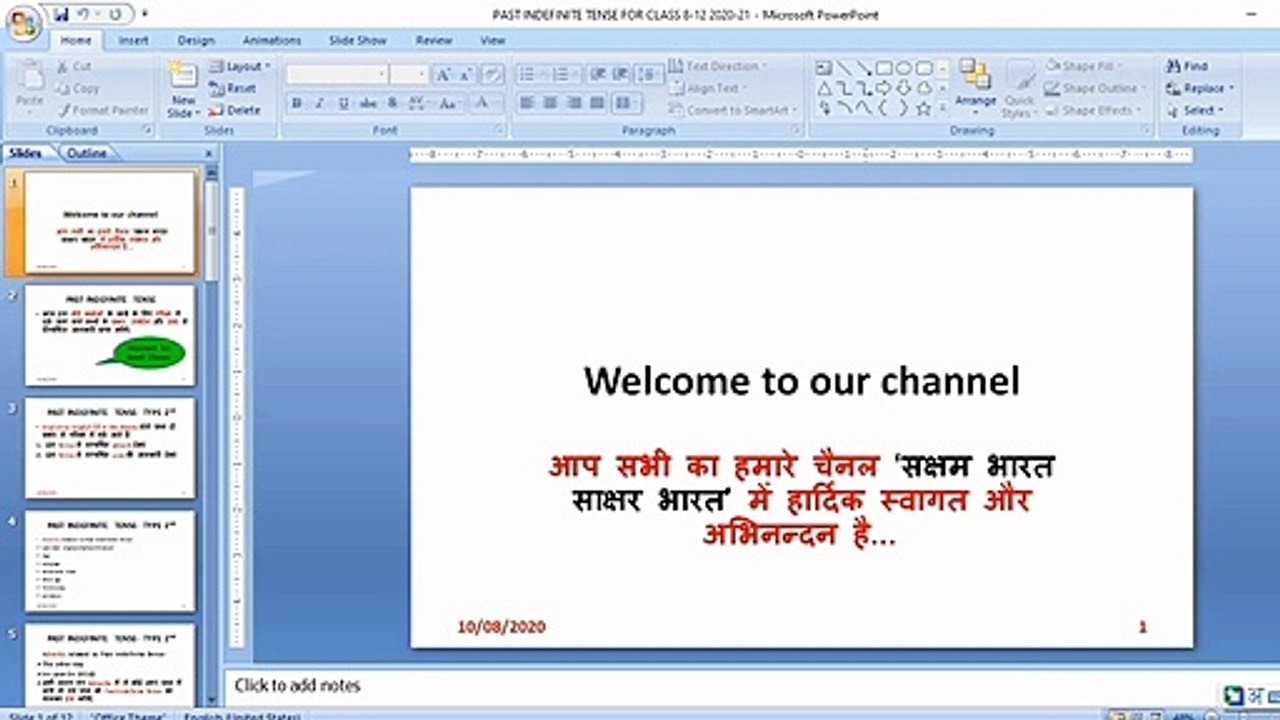Open the Animations tab
The image size is (1280, 720).
[271, 41]
